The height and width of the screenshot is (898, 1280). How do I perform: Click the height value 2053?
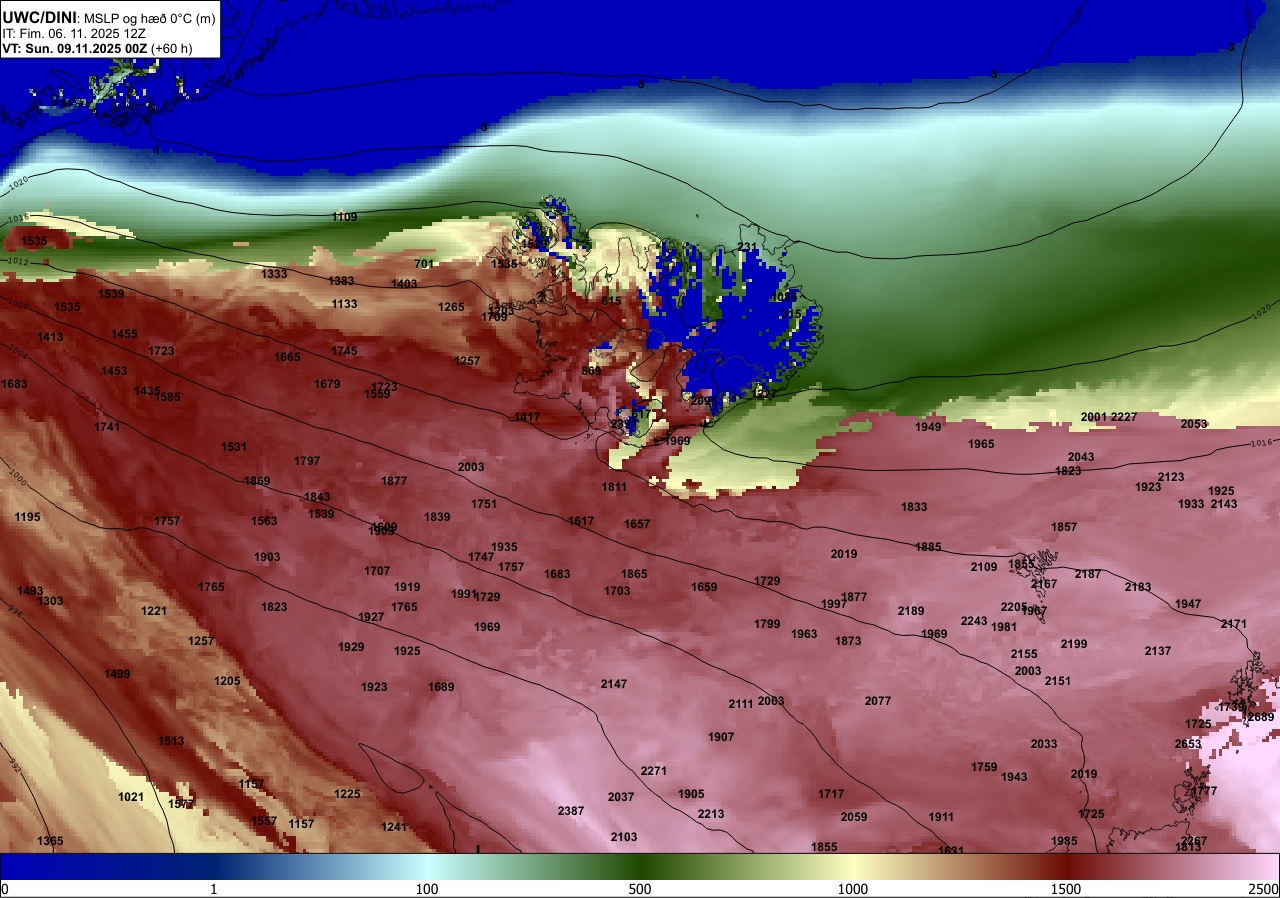pos(1194,424)
